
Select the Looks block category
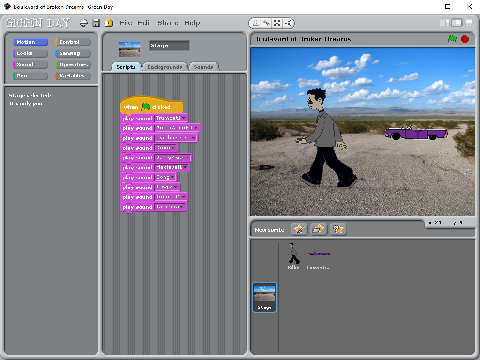pyautogui.click(x=30, y=53)
